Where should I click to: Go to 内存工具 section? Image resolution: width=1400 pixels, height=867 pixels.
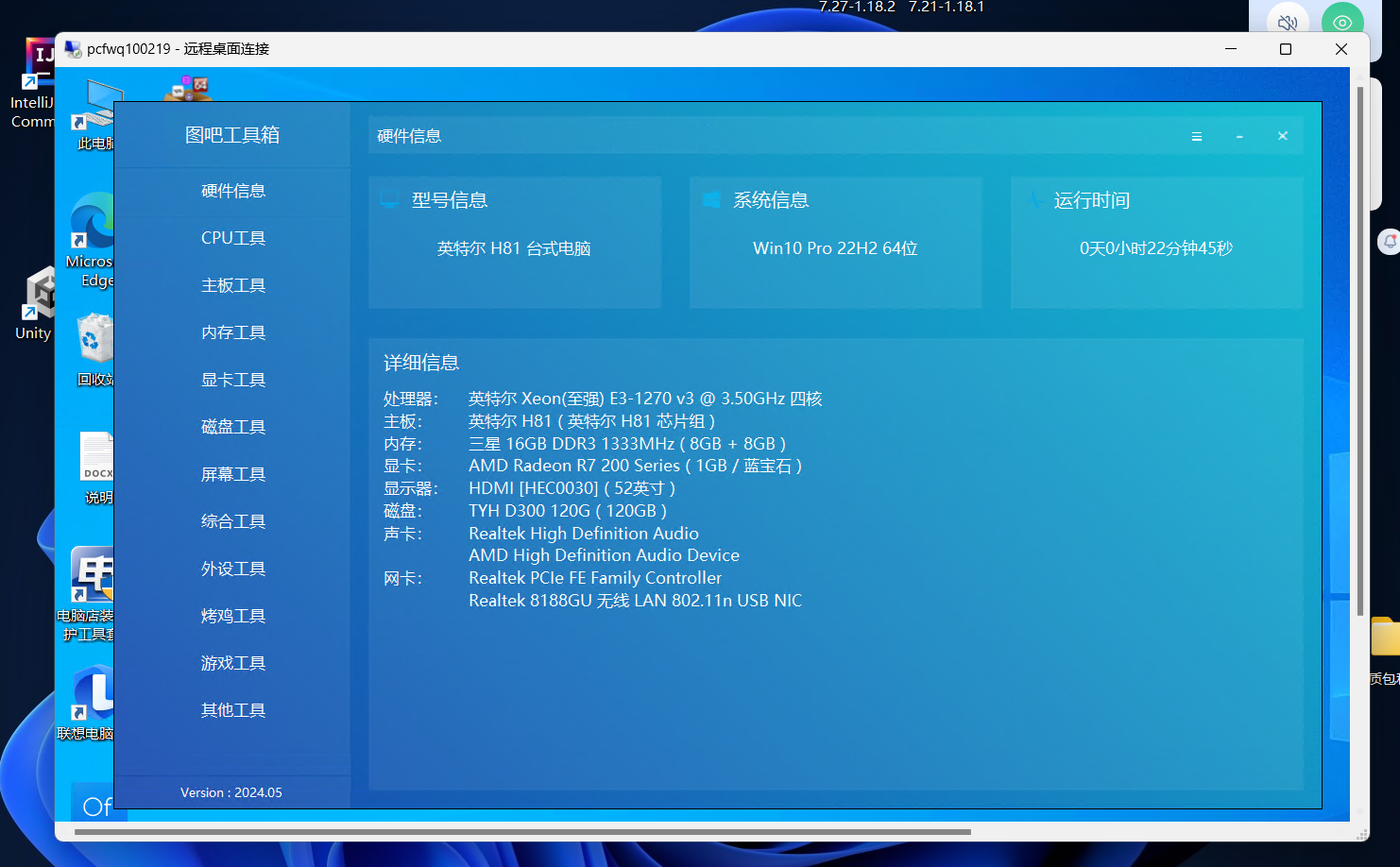pos(232,332)
